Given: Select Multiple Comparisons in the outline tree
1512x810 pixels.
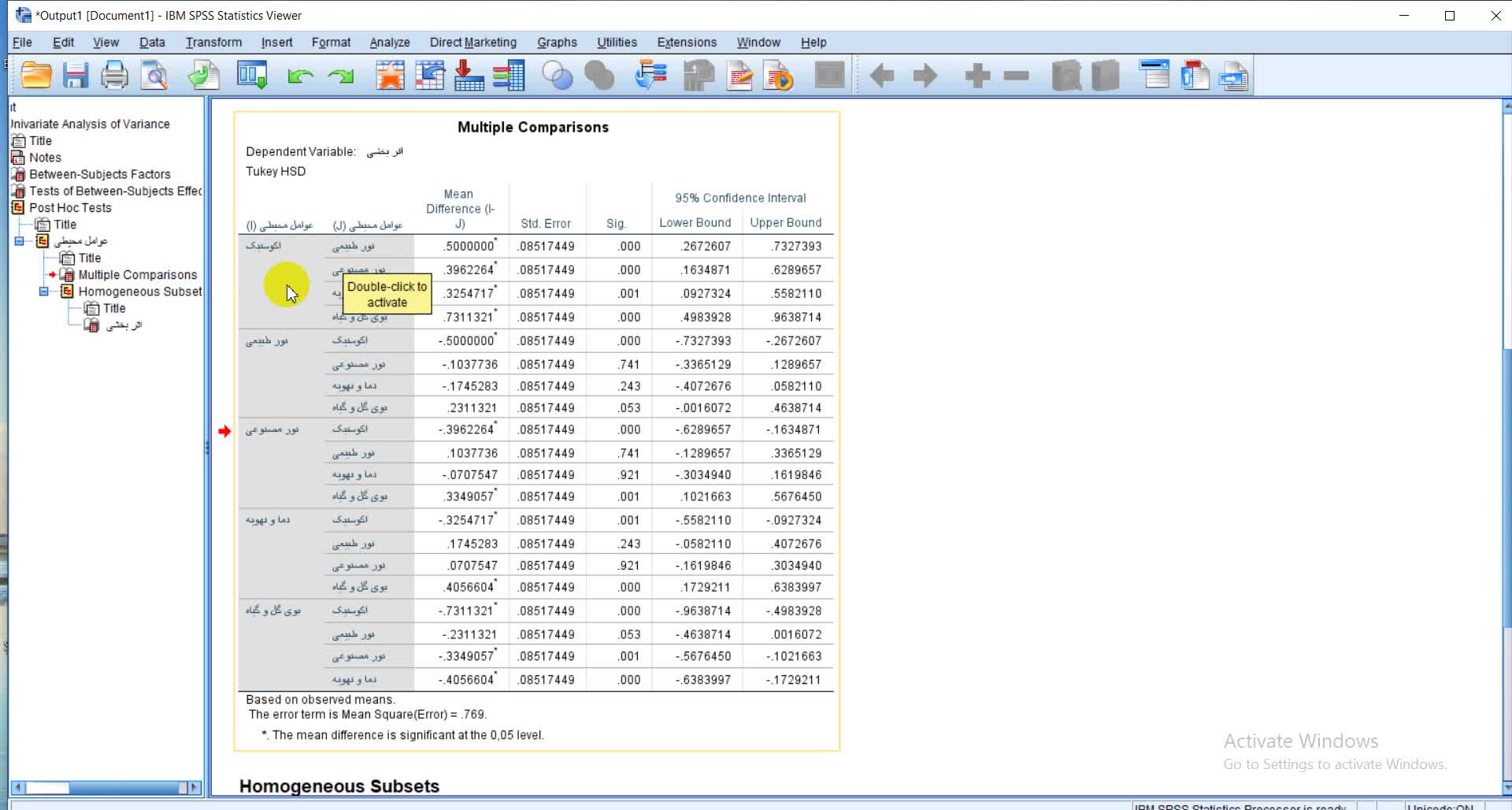Looking at the screenshot, I should coord(137,275).
